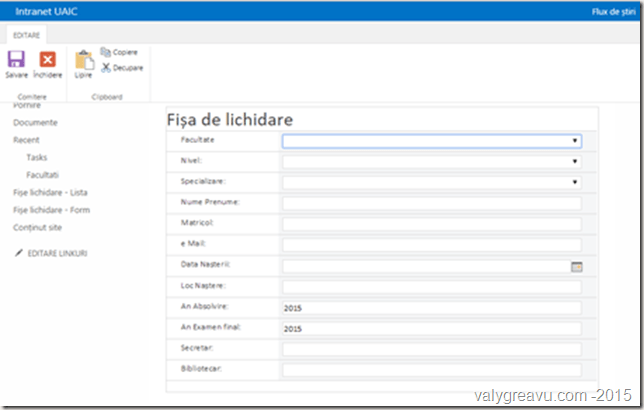
Task: Open Fișe lichidare - Form page
Action: [x=51, y=211]
